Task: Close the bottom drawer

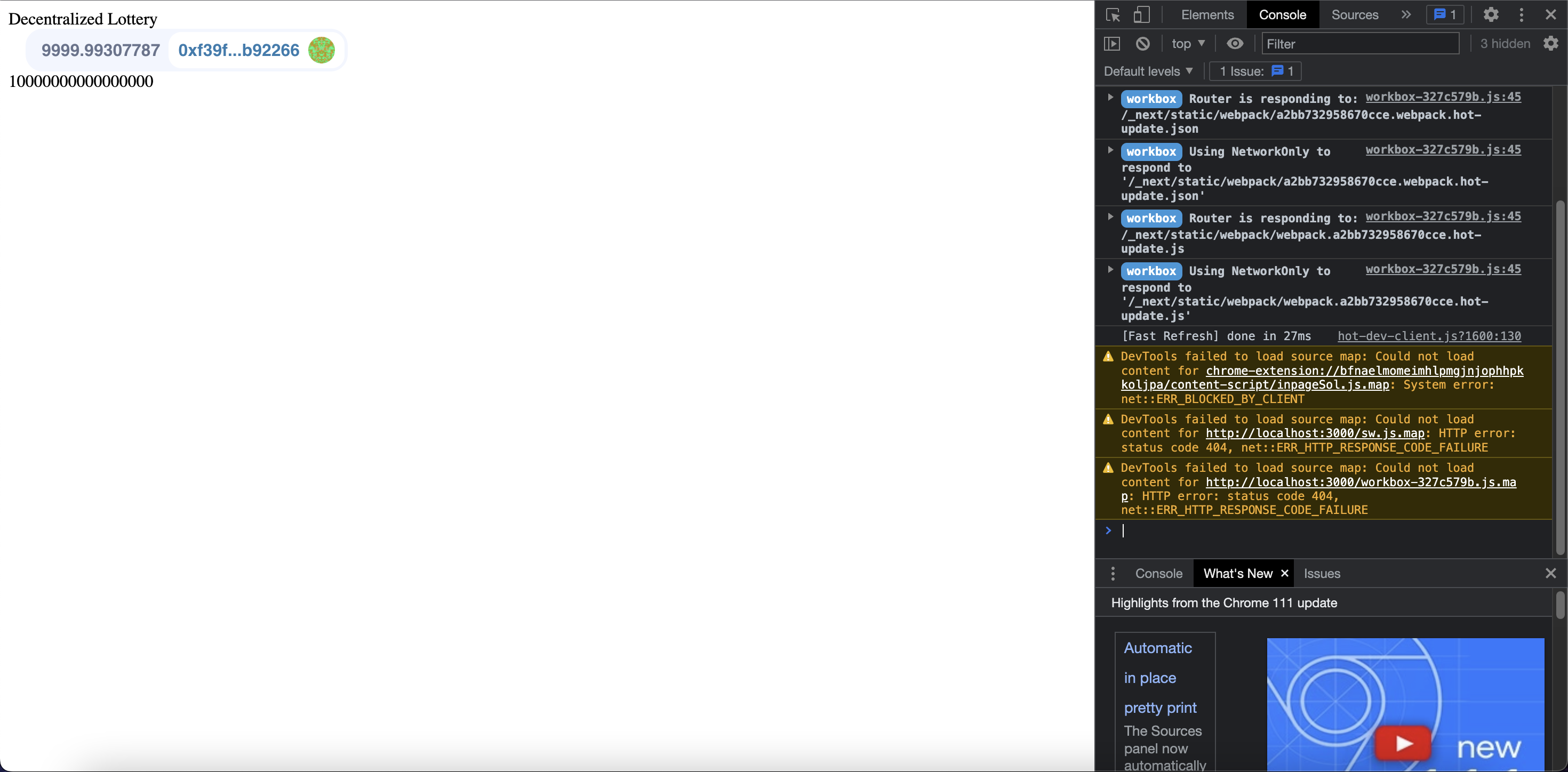Action: (1550, 573)
